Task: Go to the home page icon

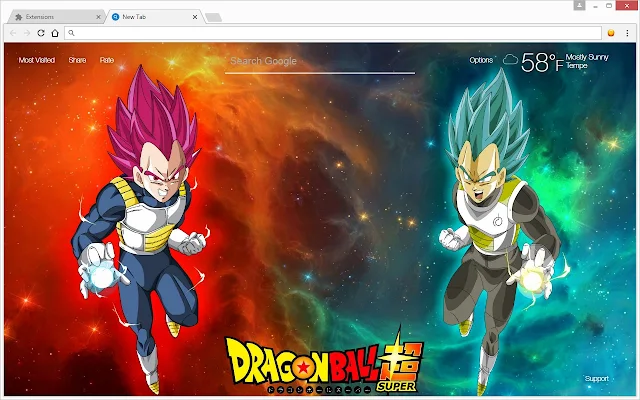Action: (x=55, y=33)
